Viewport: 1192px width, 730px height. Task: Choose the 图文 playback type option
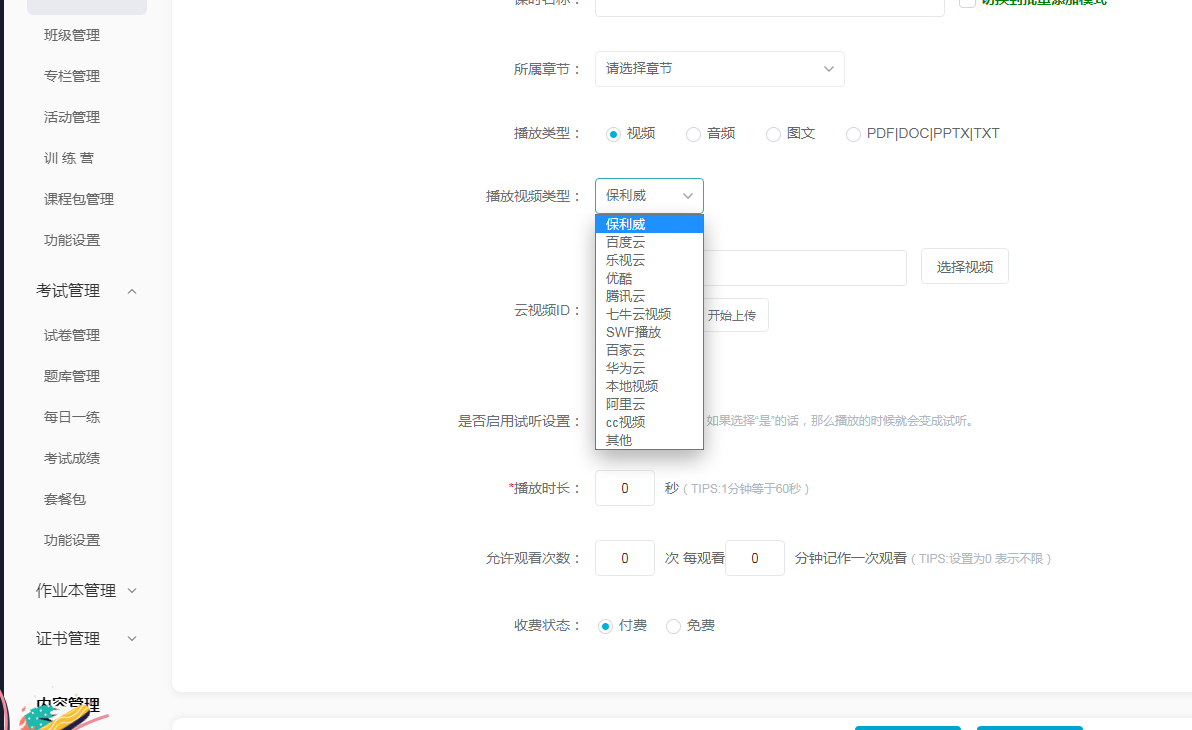point(773,134)
